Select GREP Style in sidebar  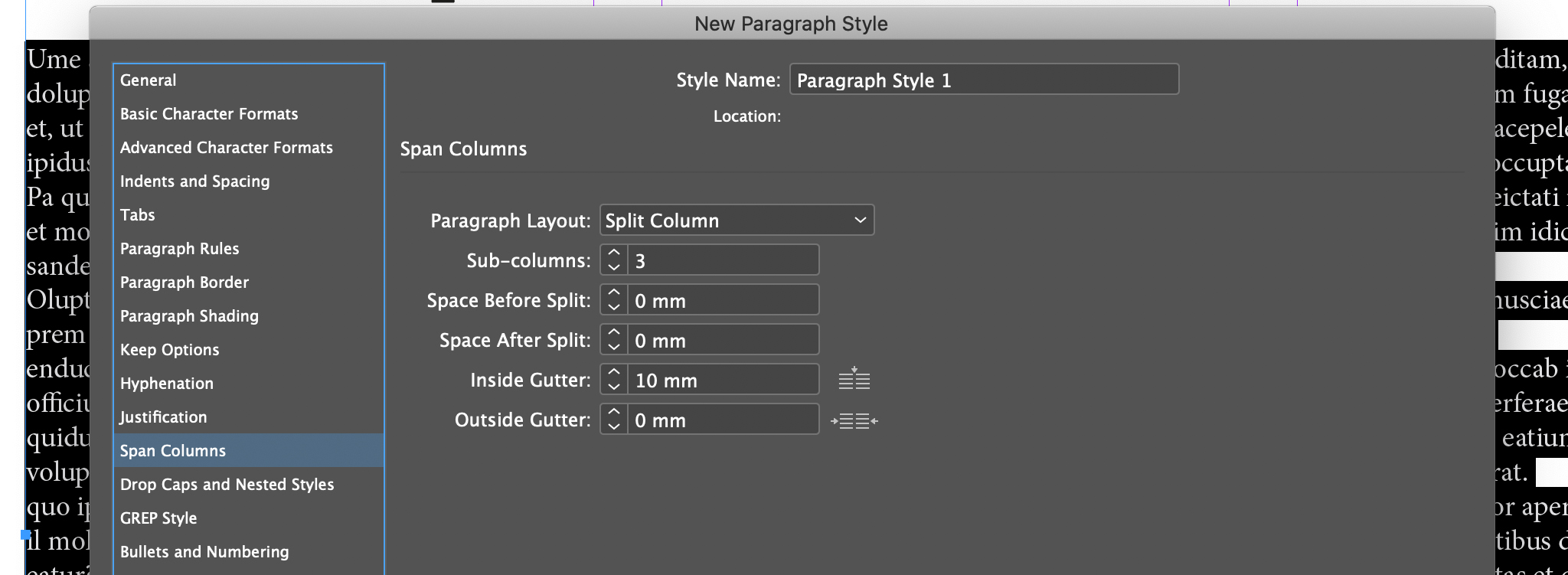click(x=158, y=518)
